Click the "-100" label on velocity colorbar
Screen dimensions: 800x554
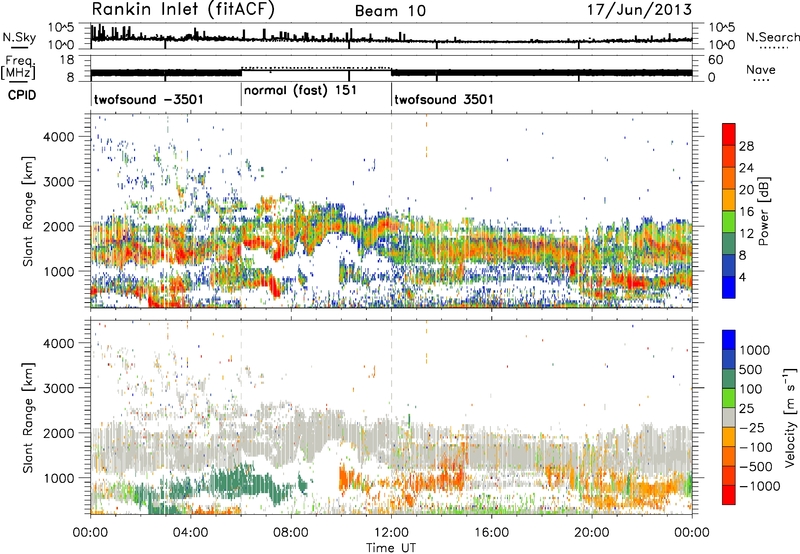tap(756, 447)
